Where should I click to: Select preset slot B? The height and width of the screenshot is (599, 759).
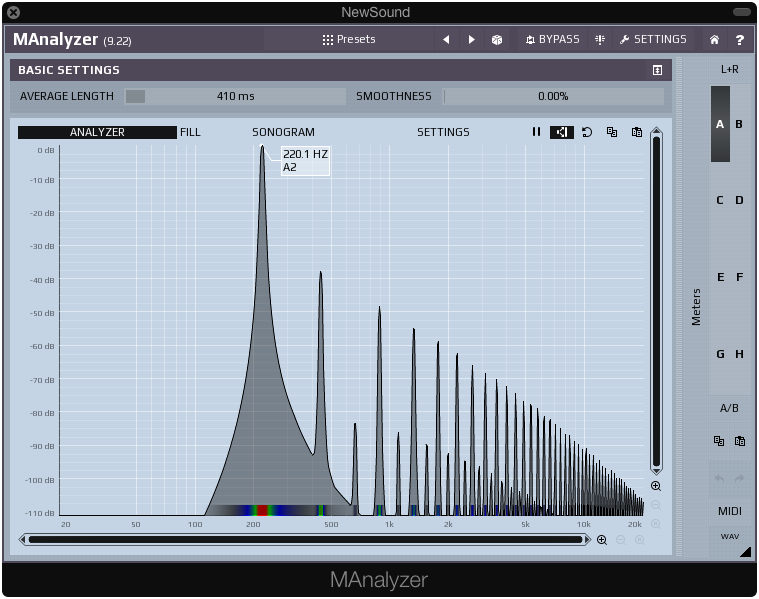pyautogui.click(x=739, y=124)
